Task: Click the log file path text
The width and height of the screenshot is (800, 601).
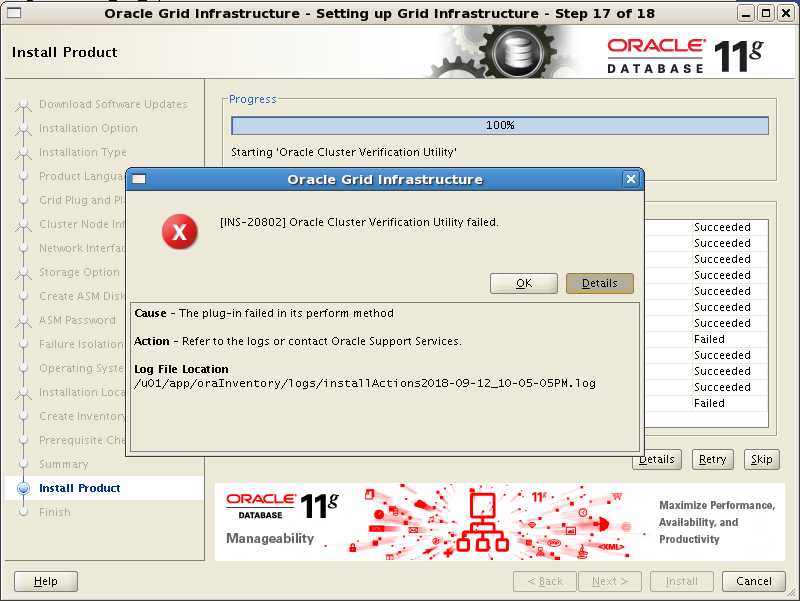Action: click(364, 383)
